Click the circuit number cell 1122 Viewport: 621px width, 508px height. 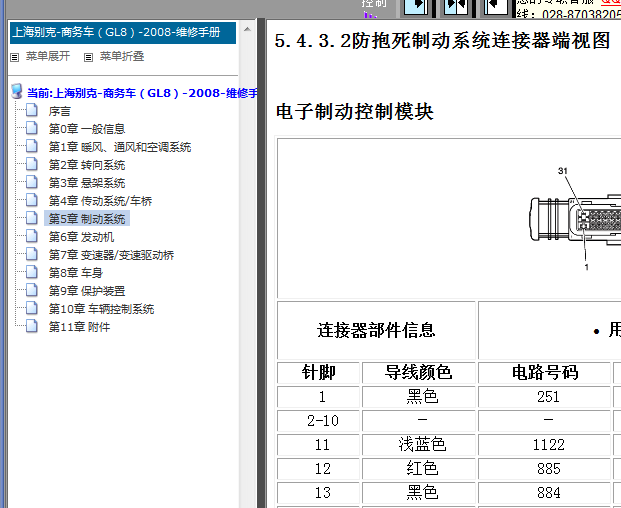[545, 445]
